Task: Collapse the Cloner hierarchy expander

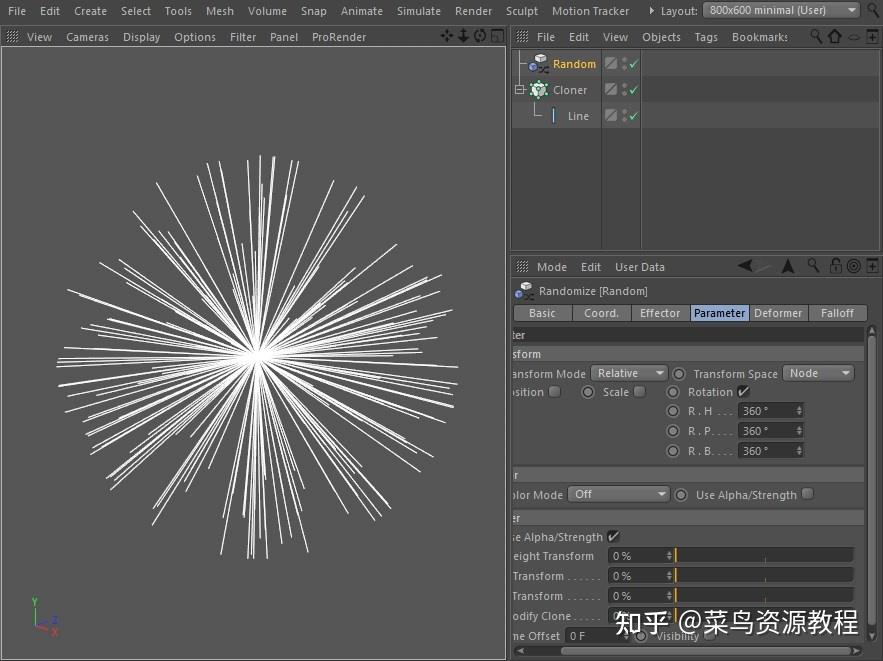Action: 520,90
